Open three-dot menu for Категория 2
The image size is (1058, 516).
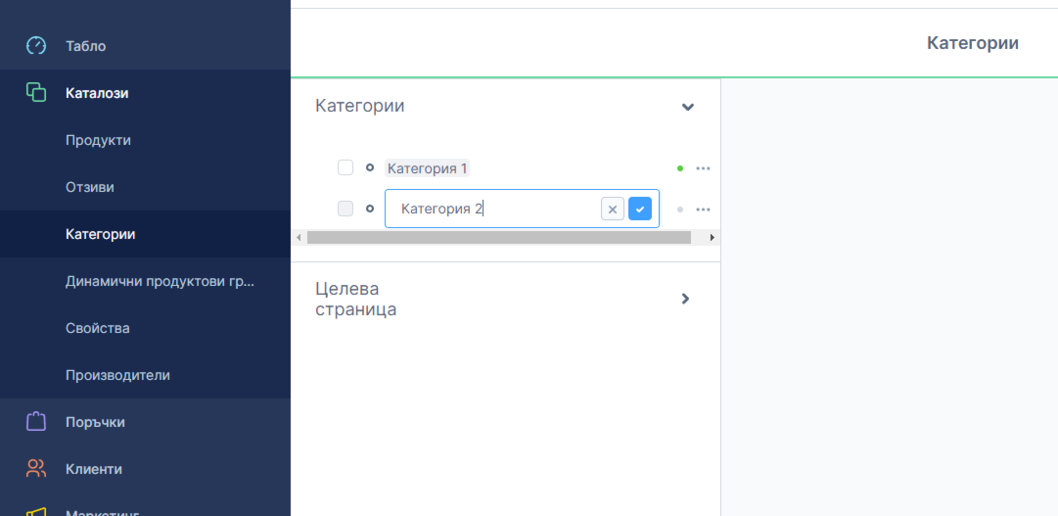tap(703, 210)
